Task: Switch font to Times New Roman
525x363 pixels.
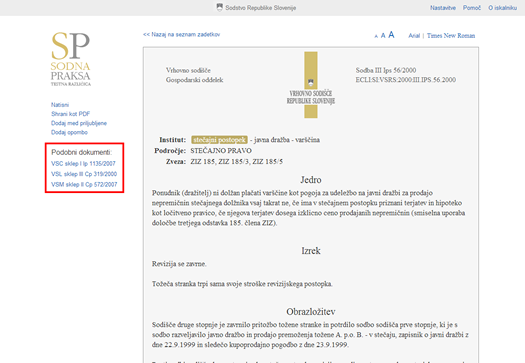Action: tap(451, 35)
